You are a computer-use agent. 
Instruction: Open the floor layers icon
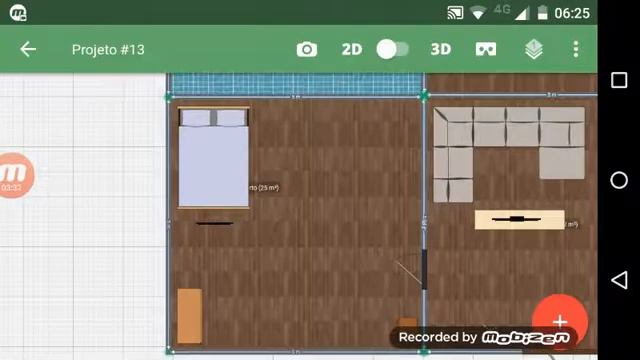533,49
